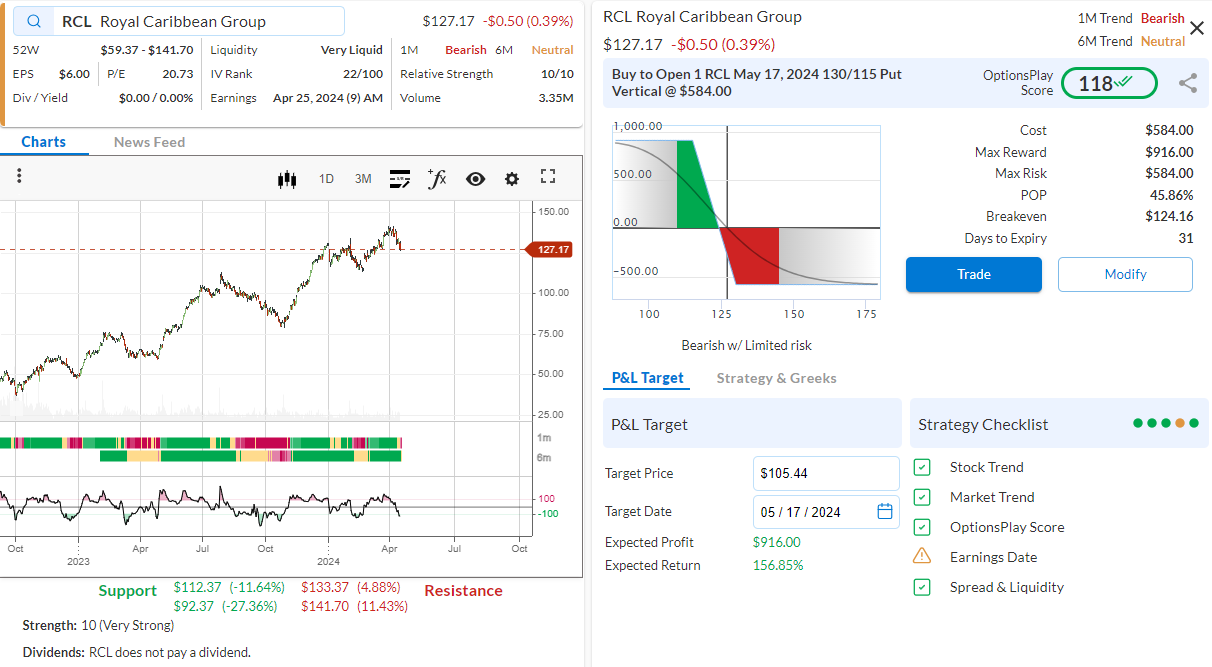Close the trade idea panel

click(x=1197, y=28)
